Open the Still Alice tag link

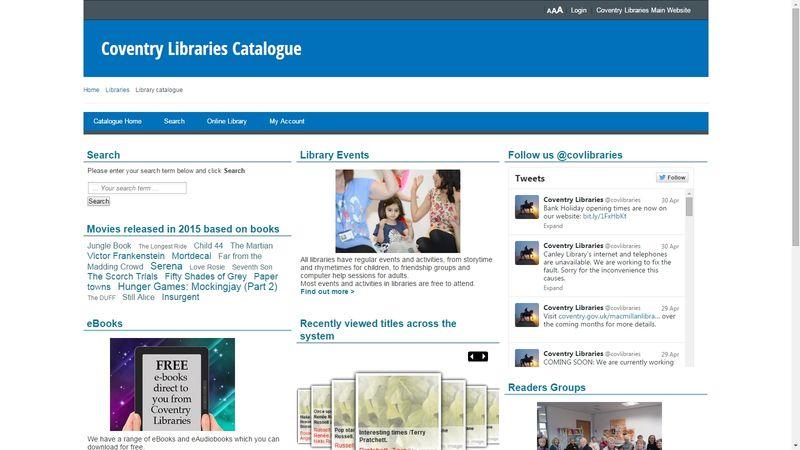click(138, 297)
